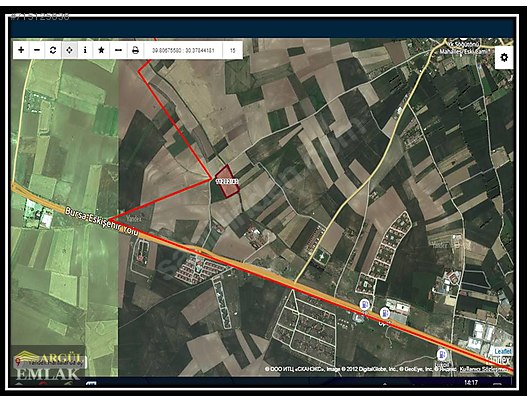
Task: Refresh the map with circular arrows icon
Action: tap(53, 50)
